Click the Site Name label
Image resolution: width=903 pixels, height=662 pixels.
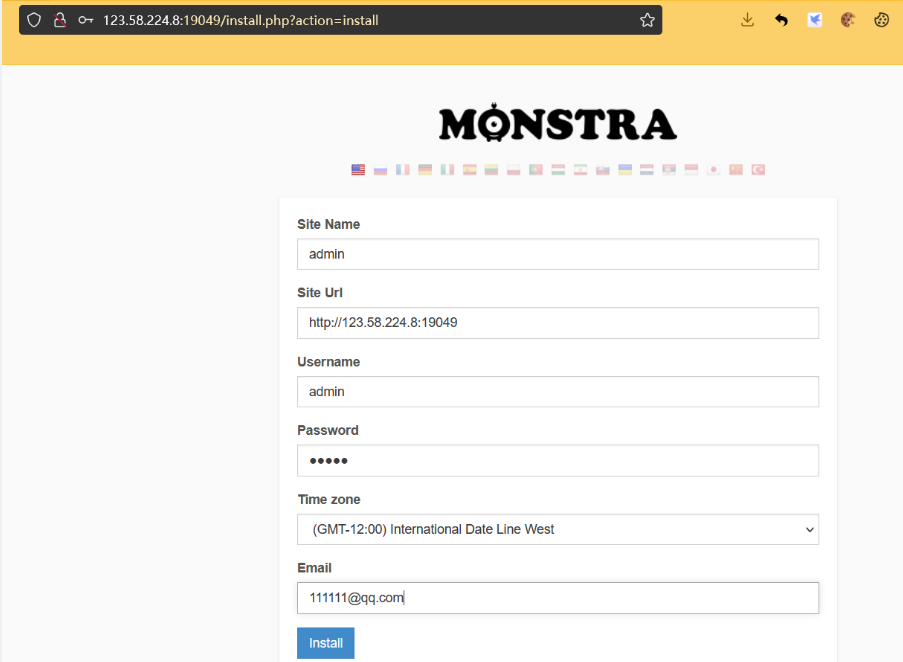click(328, 225)
